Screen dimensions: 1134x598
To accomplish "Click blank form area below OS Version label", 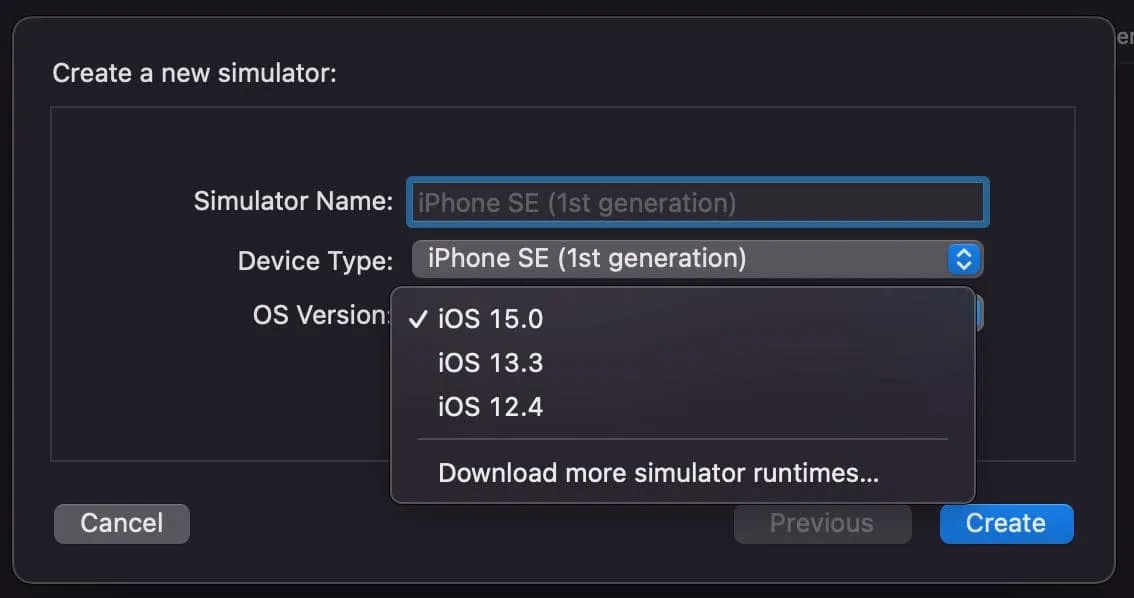I will (220, 400).
